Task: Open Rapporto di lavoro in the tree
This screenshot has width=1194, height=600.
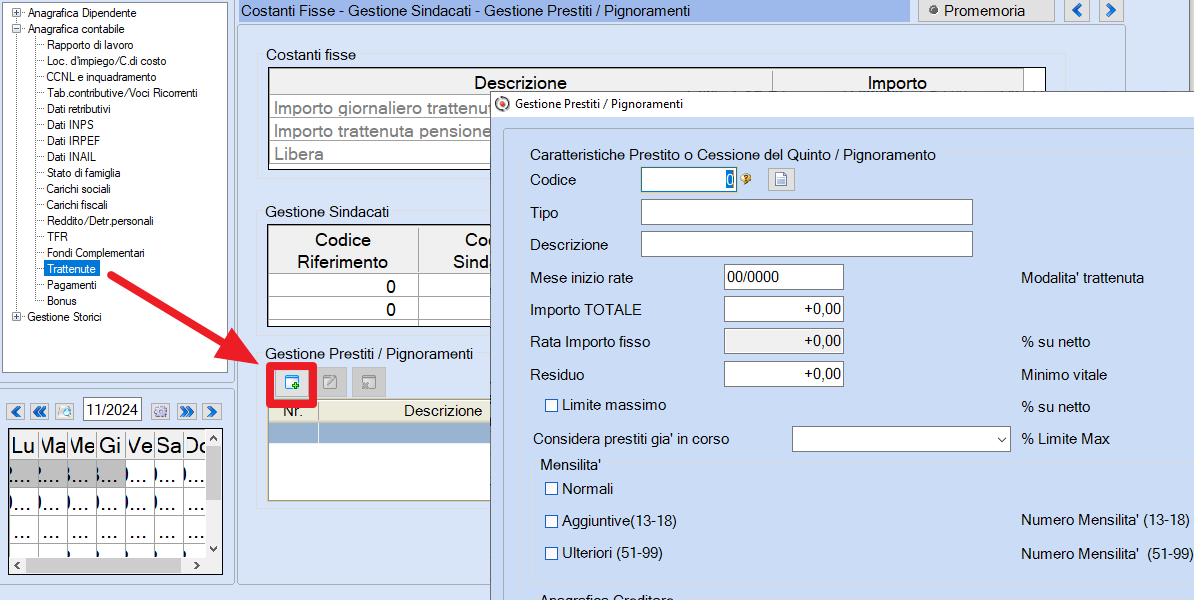Action: (90, 45)
